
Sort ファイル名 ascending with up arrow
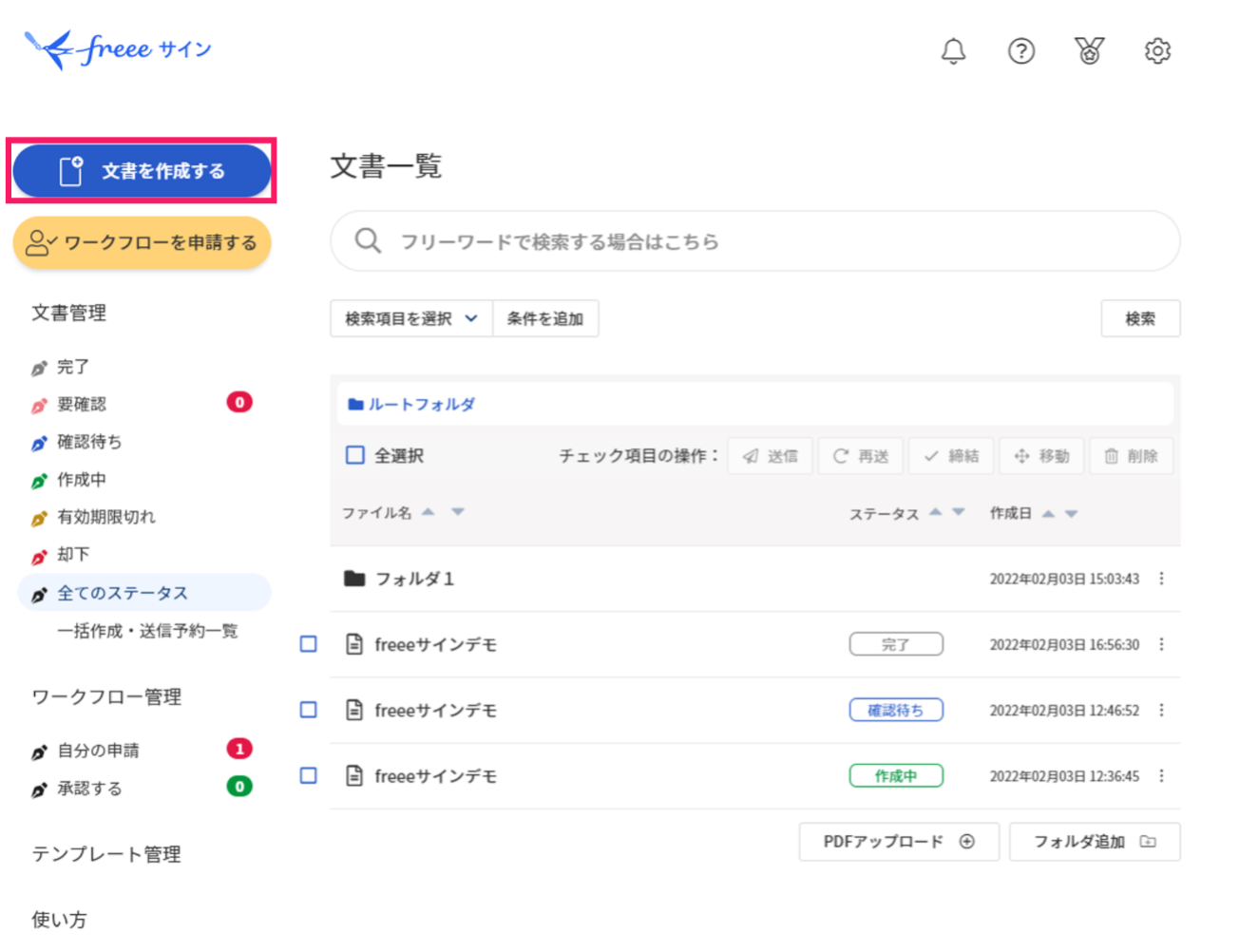429,511
